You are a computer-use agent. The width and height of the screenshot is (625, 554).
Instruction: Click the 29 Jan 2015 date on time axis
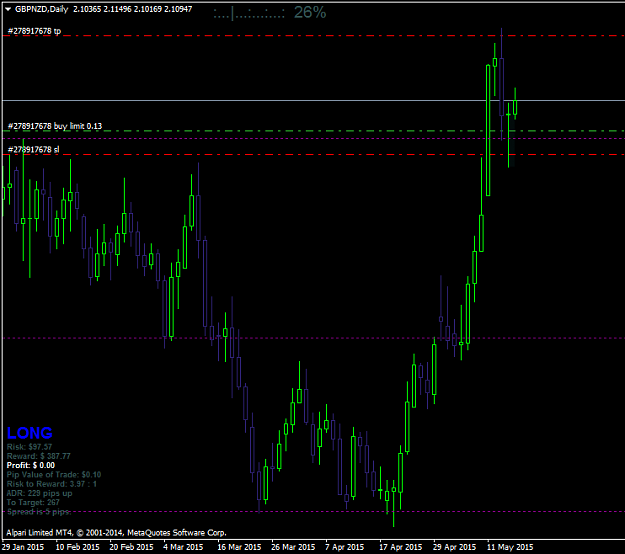click(x=23, y=547)
